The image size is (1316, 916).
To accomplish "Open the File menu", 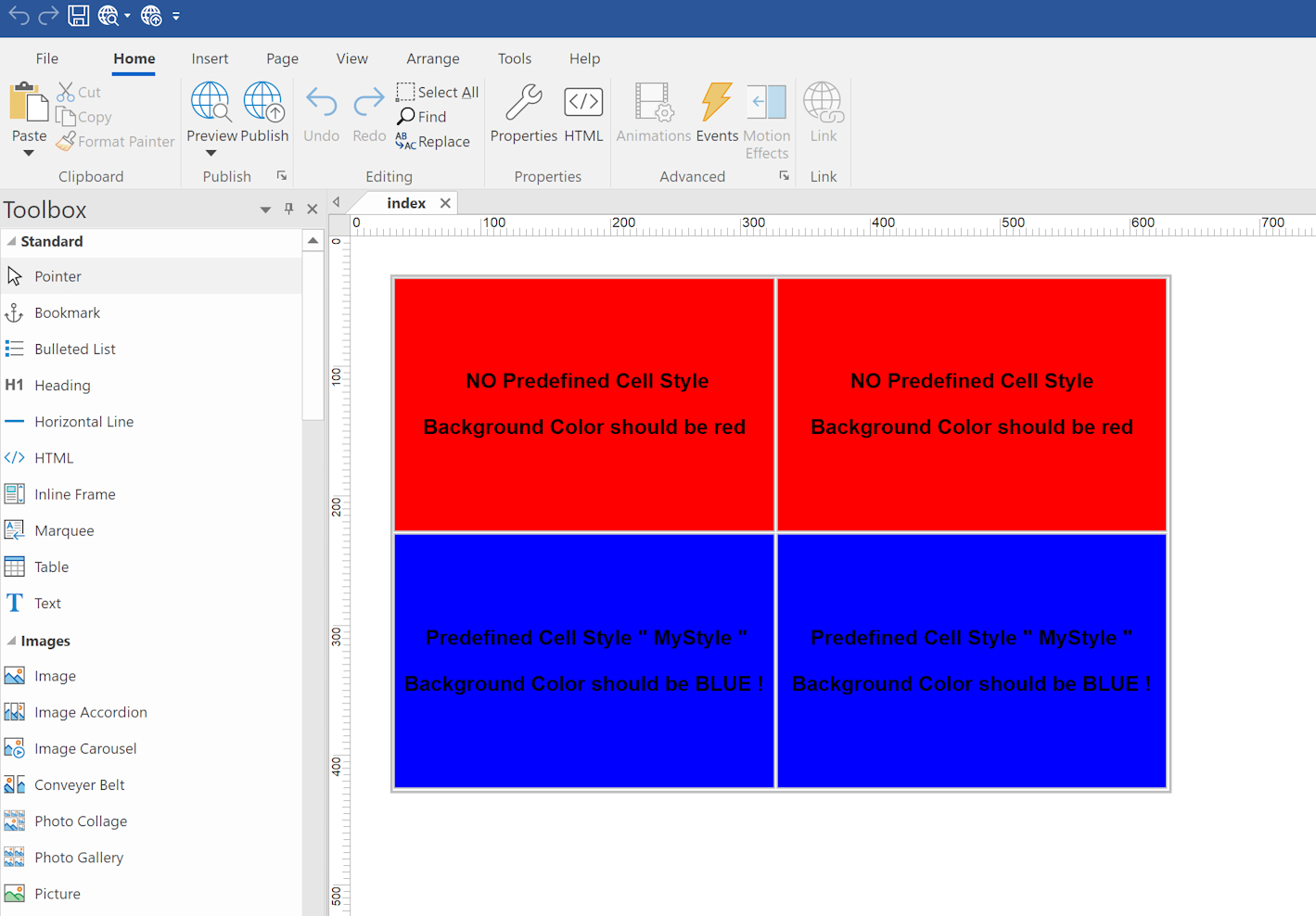I will coord(47,58).
